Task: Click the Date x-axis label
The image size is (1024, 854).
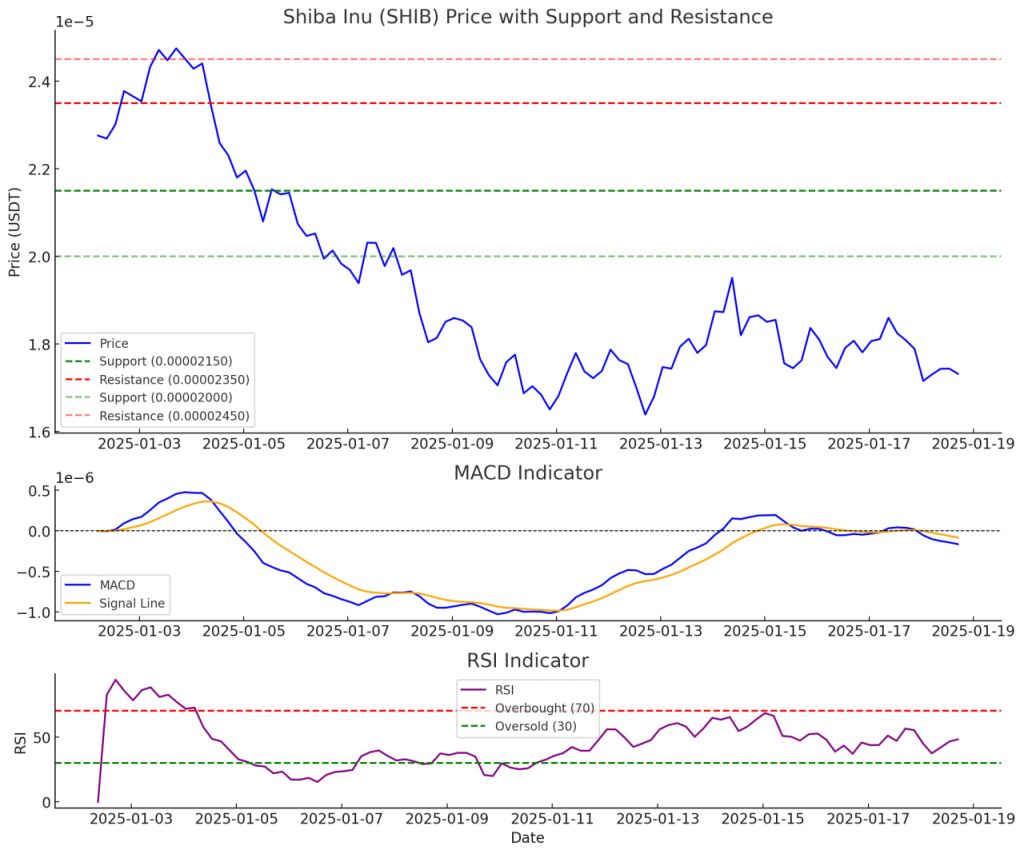Action: tap(528, 838)
